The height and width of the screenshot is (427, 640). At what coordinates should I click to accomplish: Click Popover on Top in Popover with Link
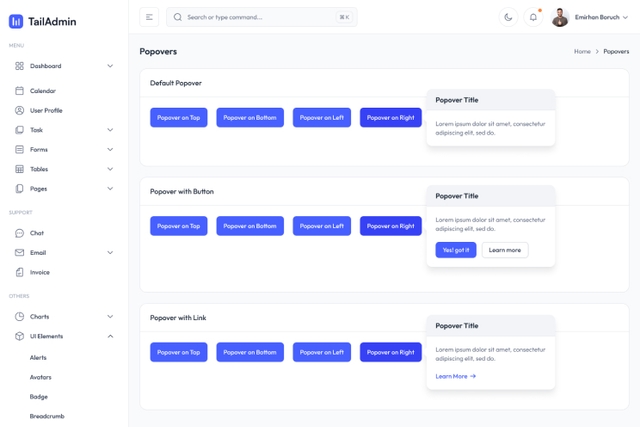[x=179, y=352]
